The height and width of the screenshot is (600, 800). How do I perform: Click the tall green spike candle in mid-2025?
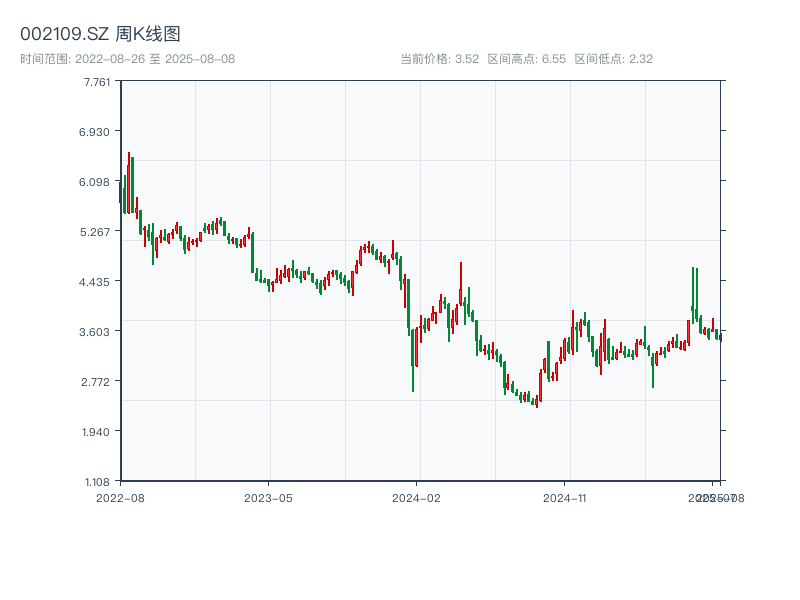693,290
